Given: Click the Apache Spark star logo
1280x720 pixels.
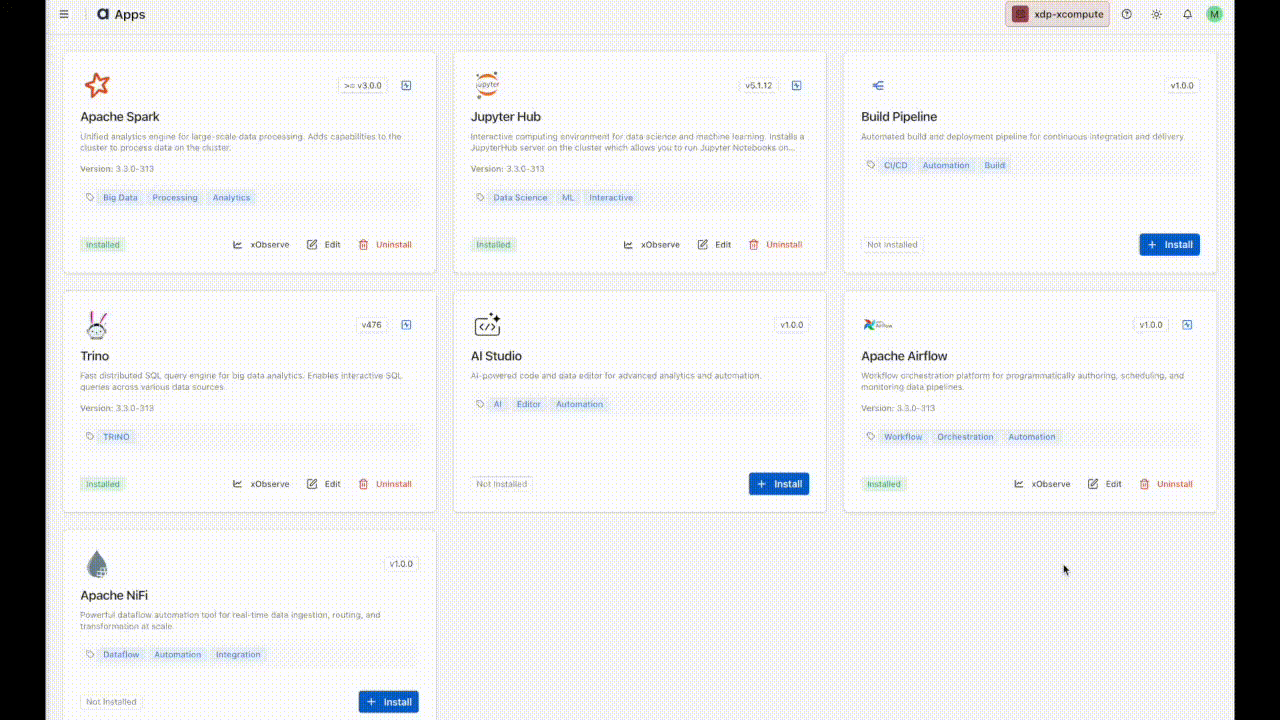Looking at the screenshot, I should [97, 85].
